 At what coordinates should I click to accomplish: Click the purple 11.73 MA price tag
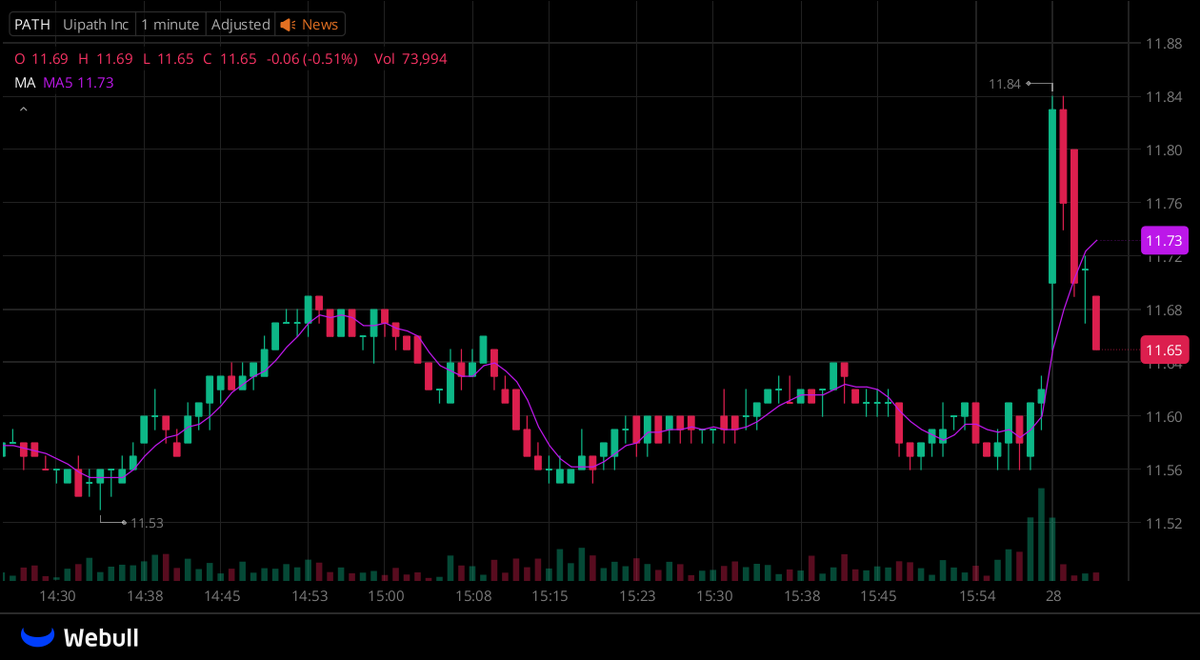(x=1164, y=241)
